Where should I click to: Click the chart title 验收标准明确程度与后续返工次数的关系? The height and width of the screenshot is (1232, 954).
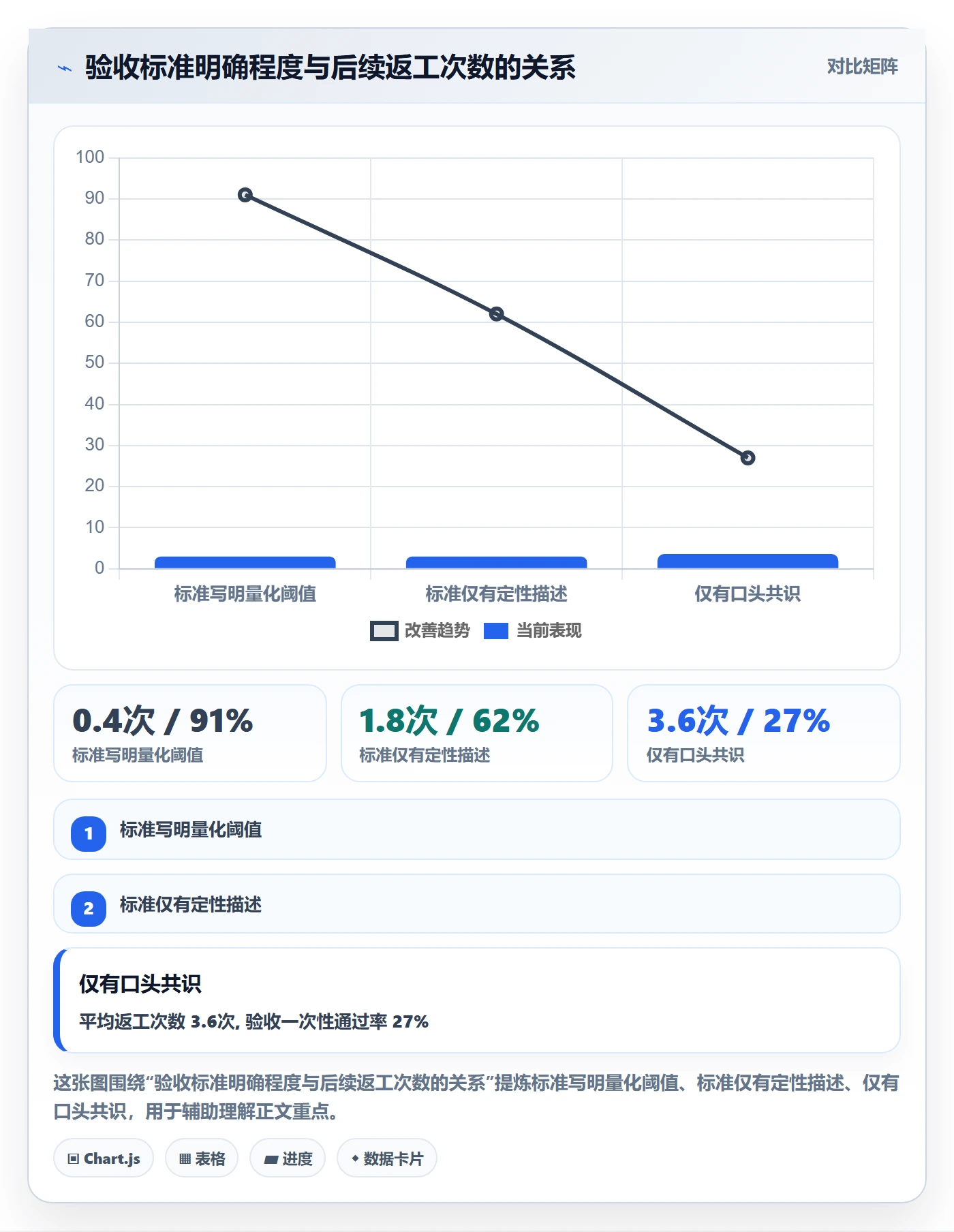(x=330, y=67)
